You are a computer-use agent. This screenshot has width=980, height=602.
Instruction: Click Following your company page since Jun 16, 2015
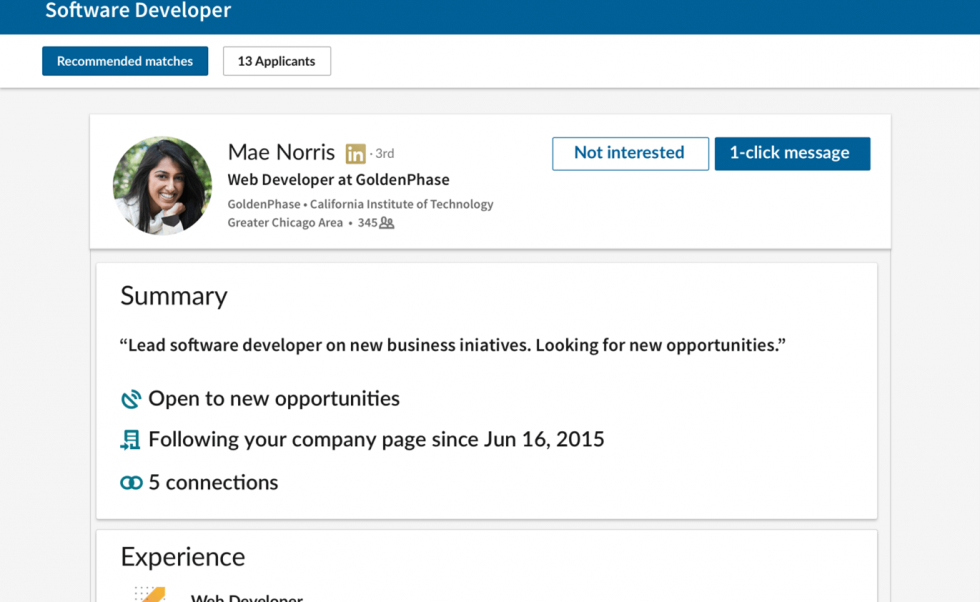(376, 440)
